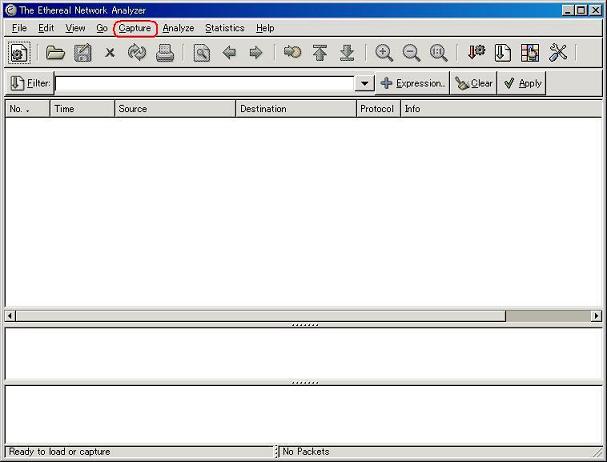This screenshot has width=607, height=462.
Task: Zoom out with magnifier minus icon
Action: (x=411, y=53)
